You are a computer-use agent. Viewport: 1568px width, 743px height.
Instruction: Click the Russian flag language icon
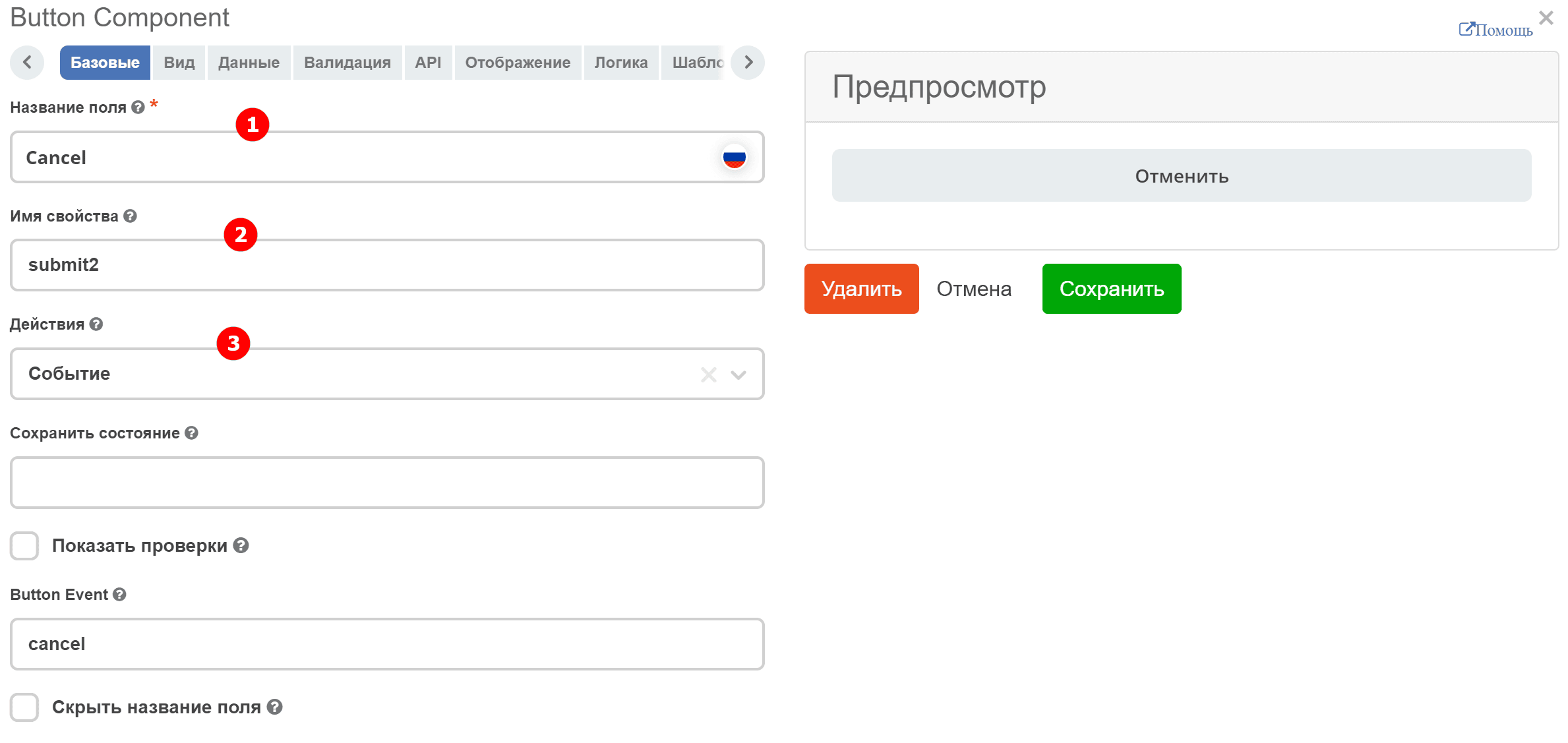point(734,158)
